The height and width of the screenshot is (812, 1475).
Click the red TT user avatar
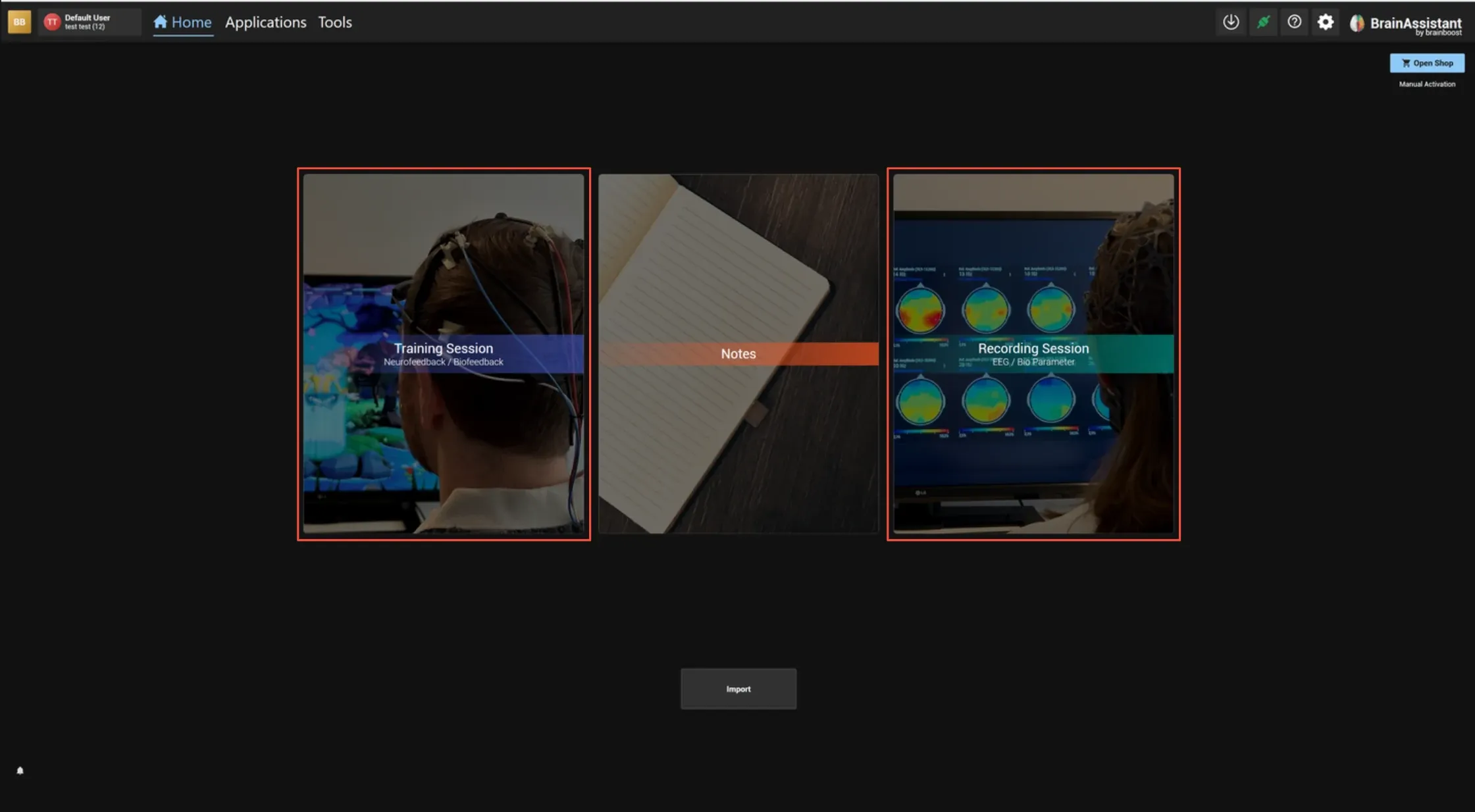click(52, 22)
